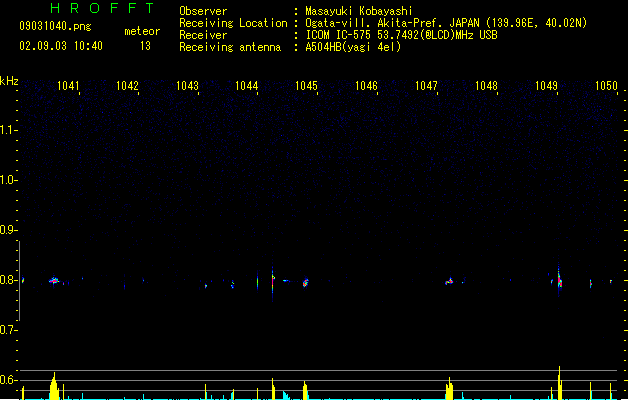Click the 0.6 frequency axis label
The image size is (629, 400).
click(8, 380)
